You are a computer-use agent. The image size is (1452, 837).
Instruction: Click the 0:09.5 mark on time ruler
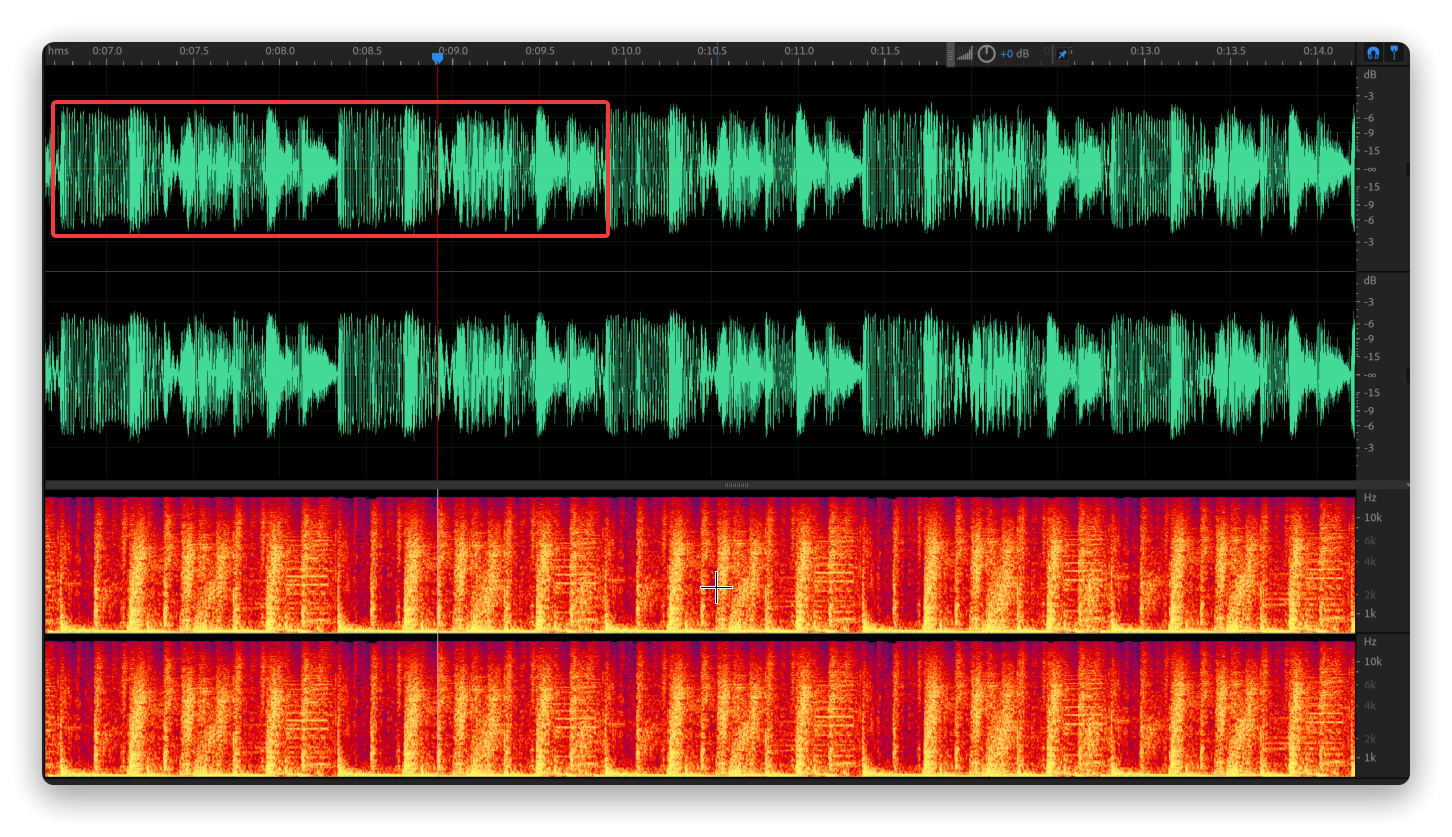pos(540,50)
